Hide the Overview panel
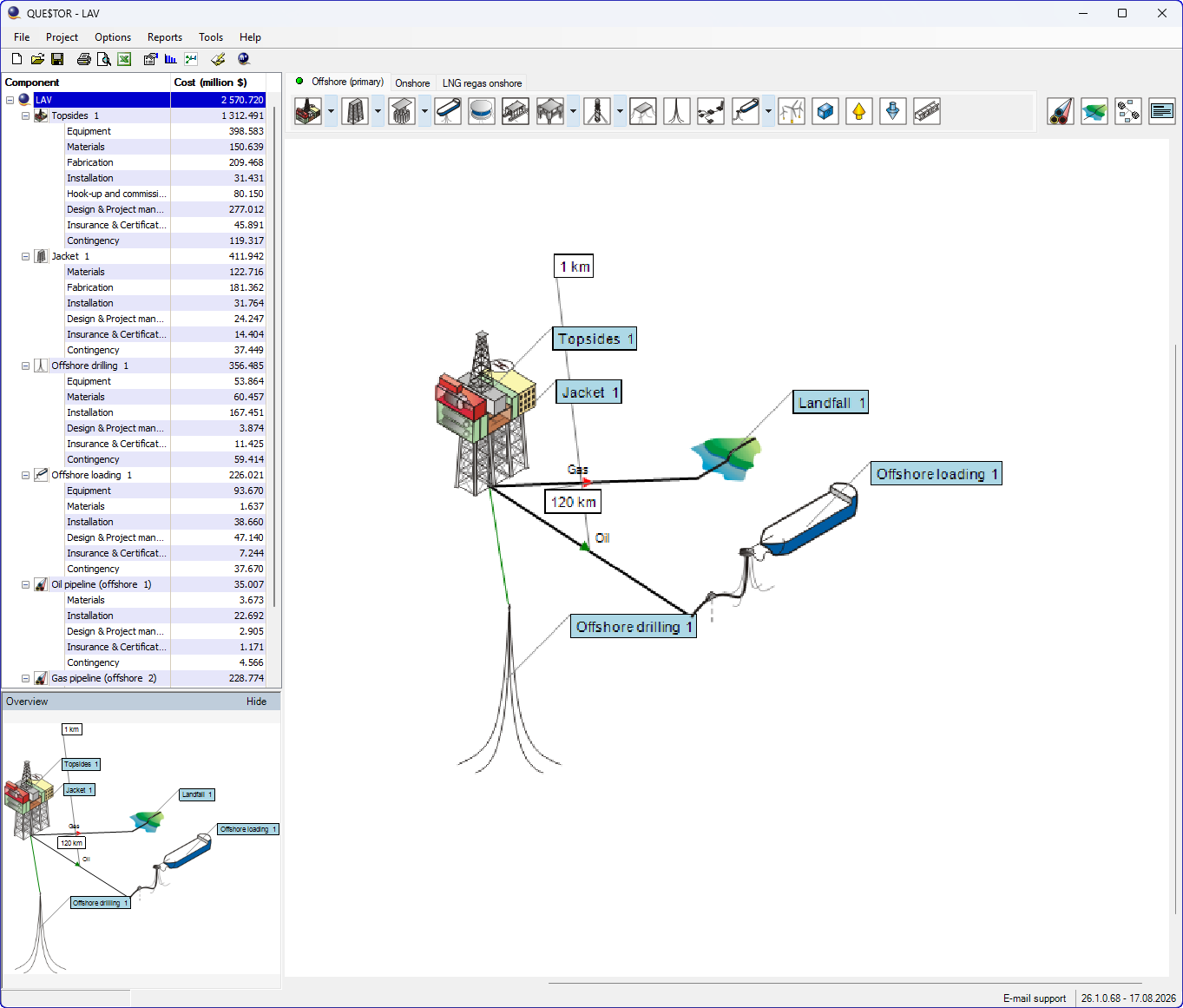Image resolution: width=1183 pixels, height=1008 pixels. [x=256, y=702]
